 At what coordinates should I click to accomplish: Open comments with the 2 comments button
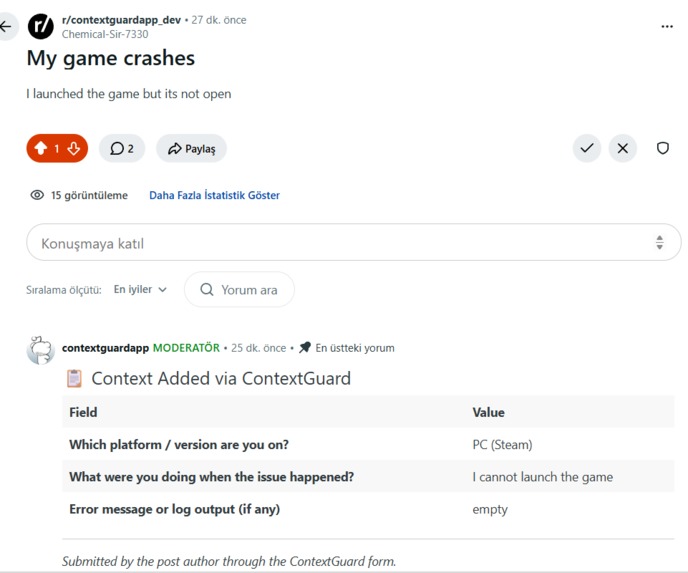[x=122, y=148]
